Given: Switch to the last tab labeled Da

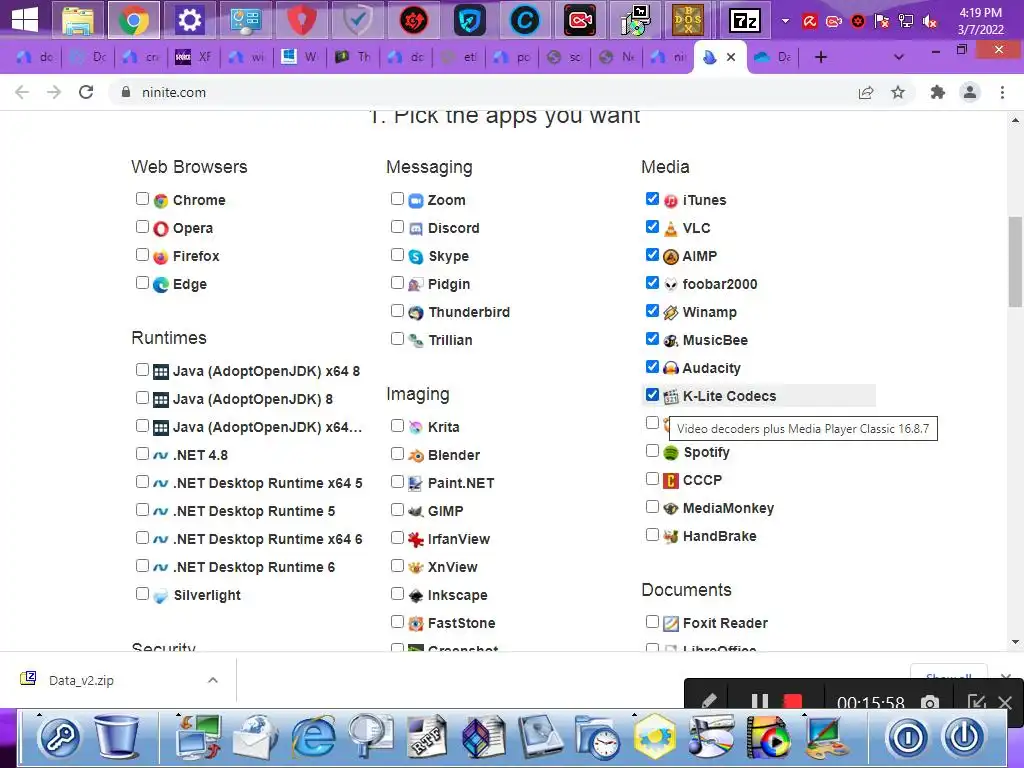Looking at the screenshot, I should click(774, 57).
